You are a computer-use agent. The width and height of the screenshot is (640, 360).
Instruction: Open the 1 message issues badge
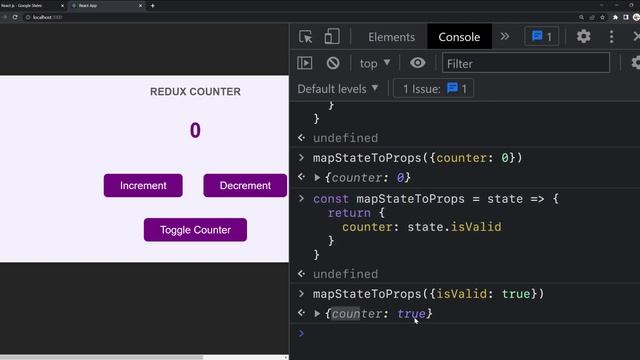coord(542,37)
